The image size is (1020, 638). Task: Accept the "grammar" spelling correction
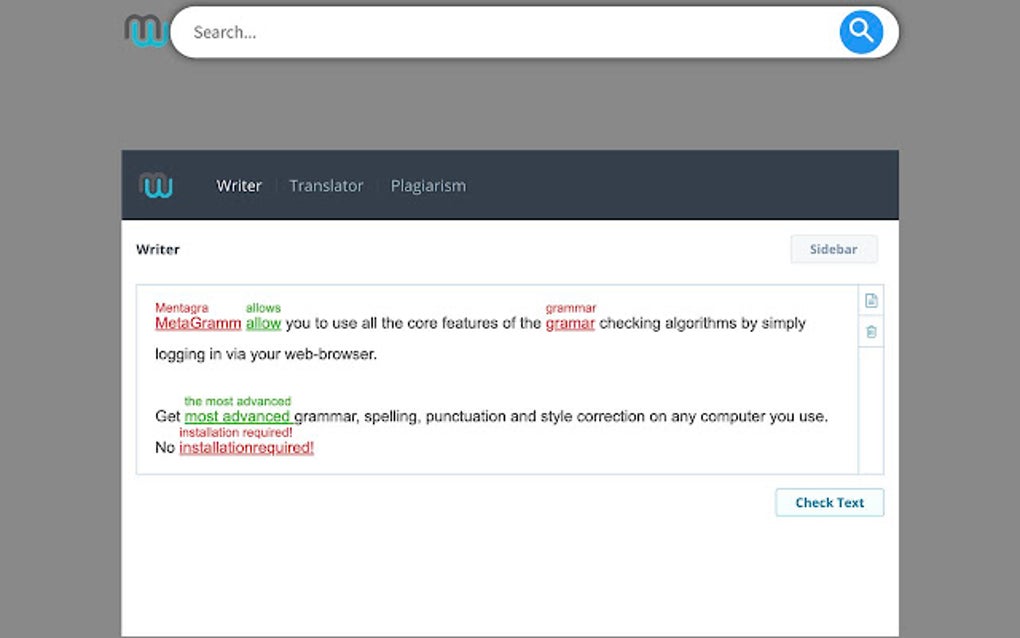tap(572, 307)
